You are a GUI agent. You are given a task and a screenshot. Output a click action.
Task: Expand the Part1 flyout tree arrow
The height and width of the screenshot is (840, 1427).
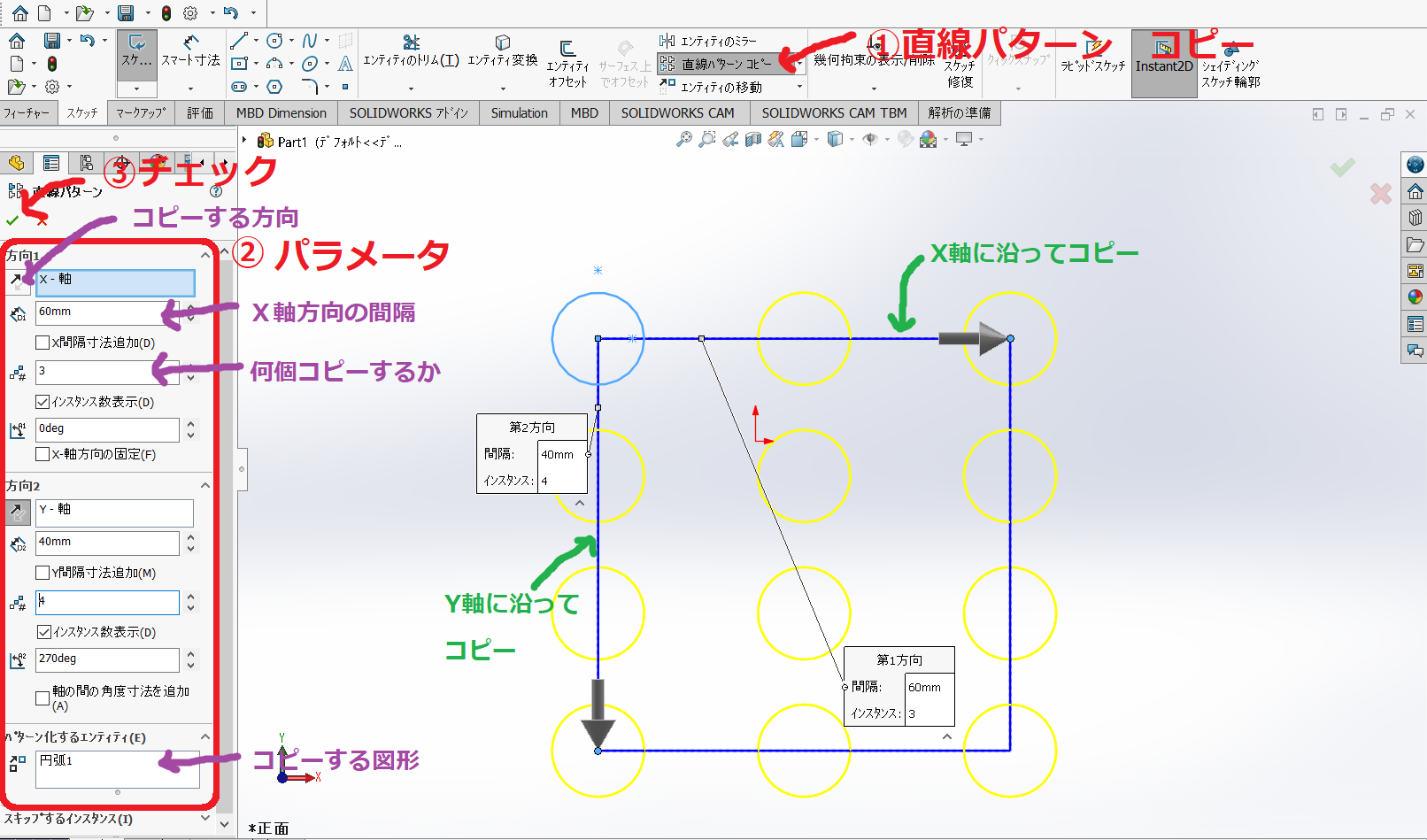245,140
